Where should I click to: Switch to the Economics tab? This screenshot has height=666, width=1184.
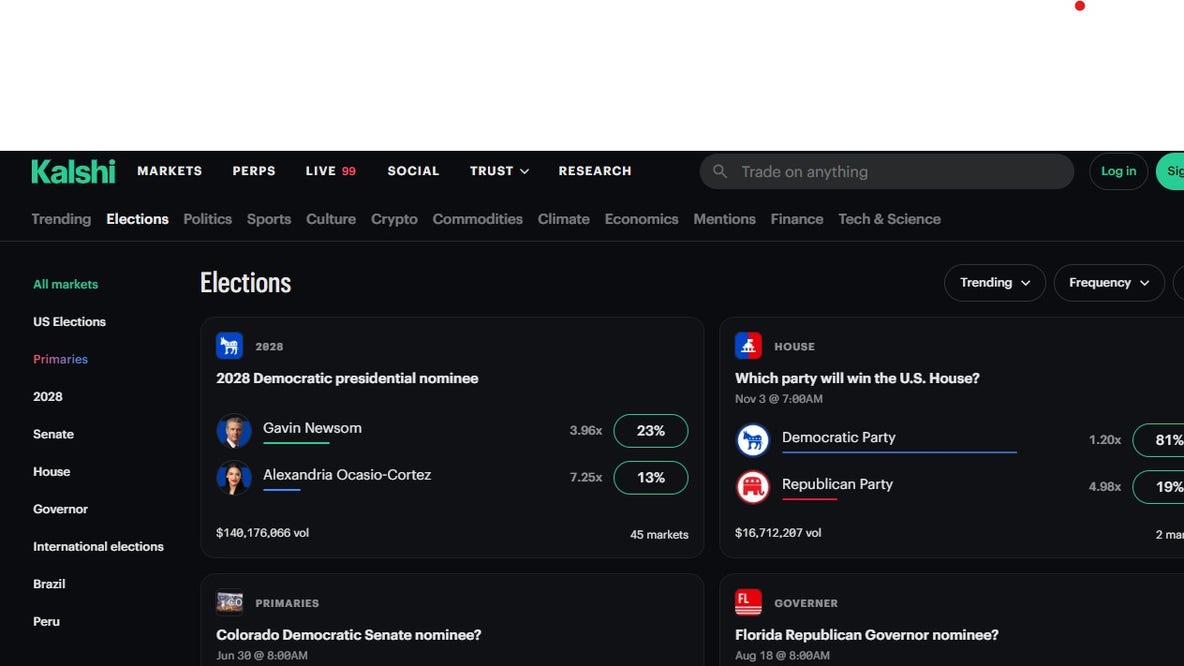point(641,219)
